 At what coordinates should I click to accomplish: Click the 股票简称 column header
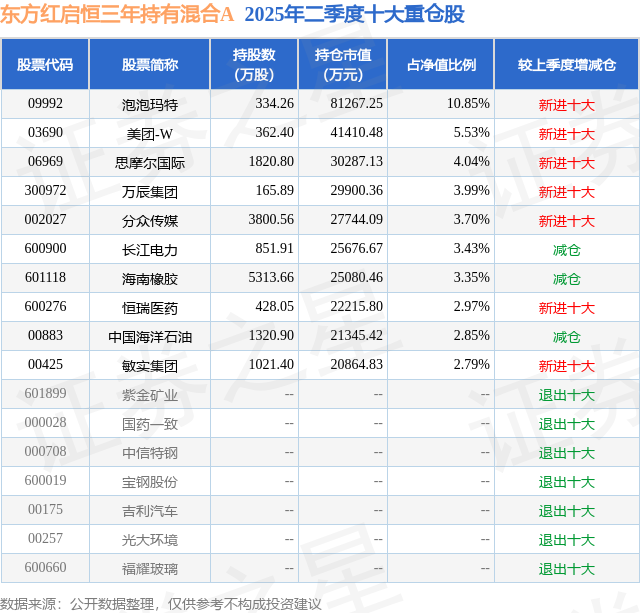click(x=150, y=65)
